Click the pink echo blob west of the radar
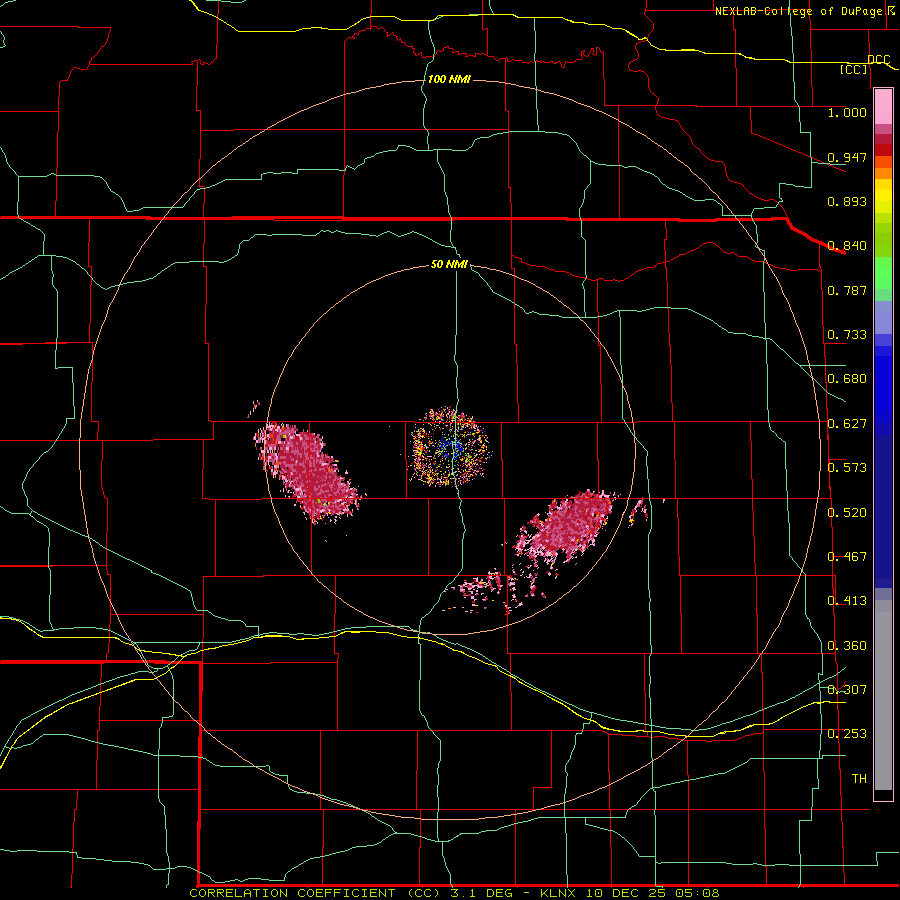The height and width of the screenshot is (900, 900). click(x=308, y=471)
